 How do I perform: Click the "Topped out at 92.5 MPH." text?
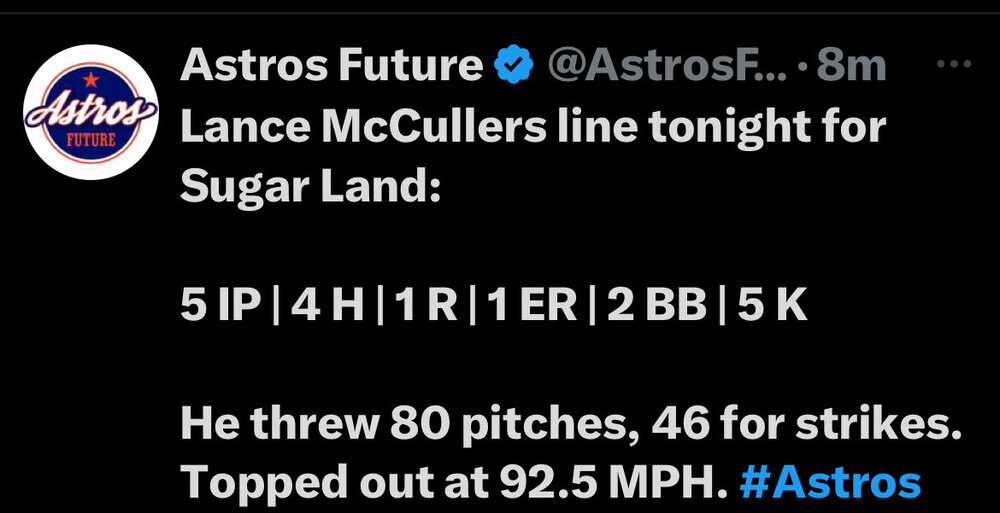pyautogui.click(x=451, y=482)
